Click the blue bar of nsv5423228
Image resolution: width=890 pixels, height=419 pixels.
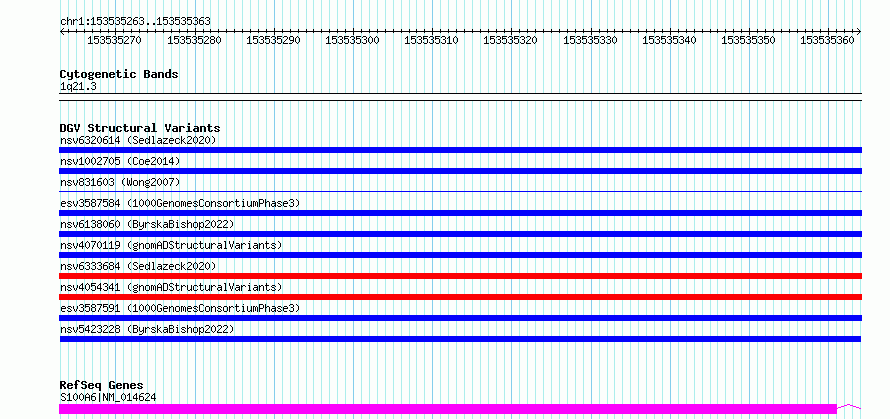[x=460, y=339]
